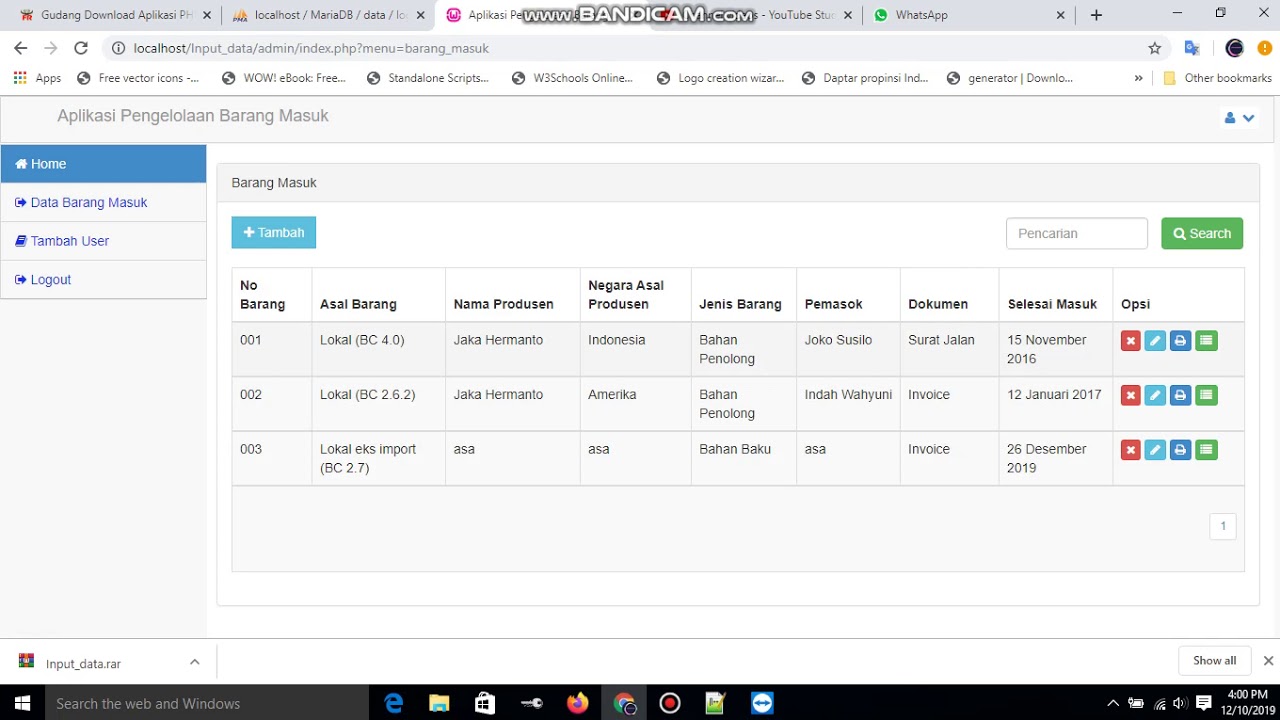1280x720 pixels.
Task: Open downloaded file Input_data.rar
Action: click(83, 663)
